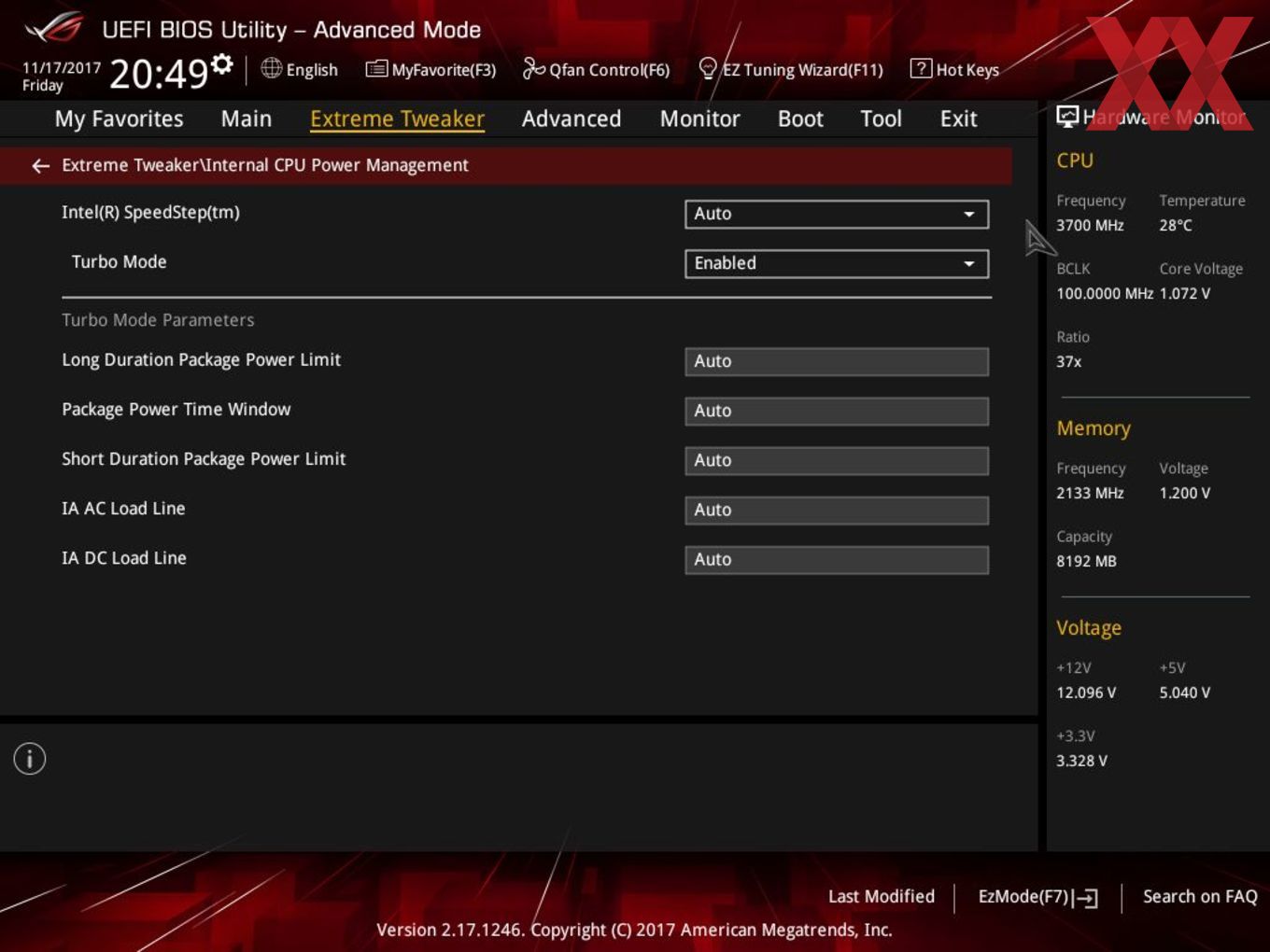Click the Hot Keys question mark icon

920,68
